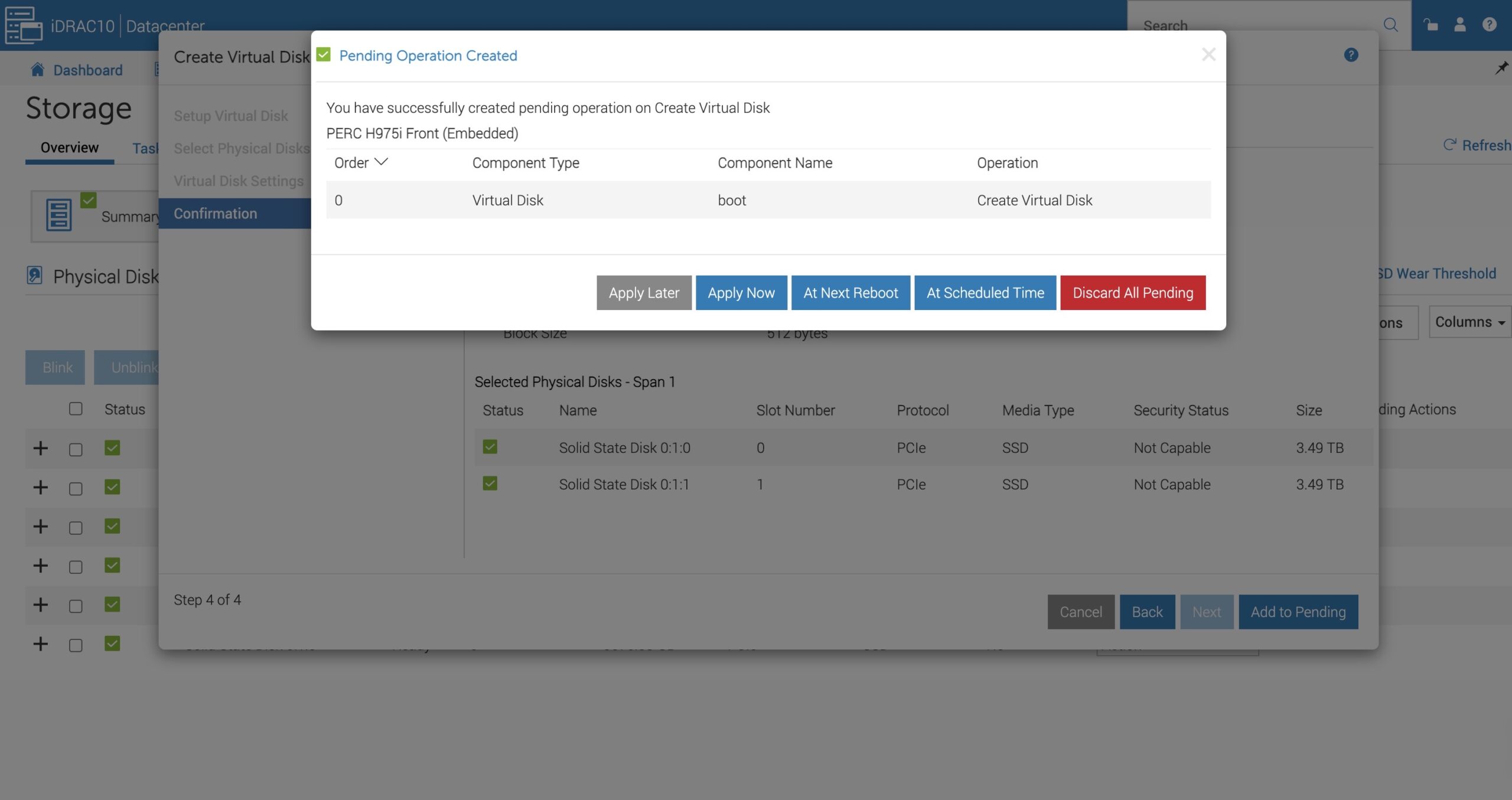This screenshot has width=1512, height=800.
Task: Click the Apply Now button
Action: point(741,293)
